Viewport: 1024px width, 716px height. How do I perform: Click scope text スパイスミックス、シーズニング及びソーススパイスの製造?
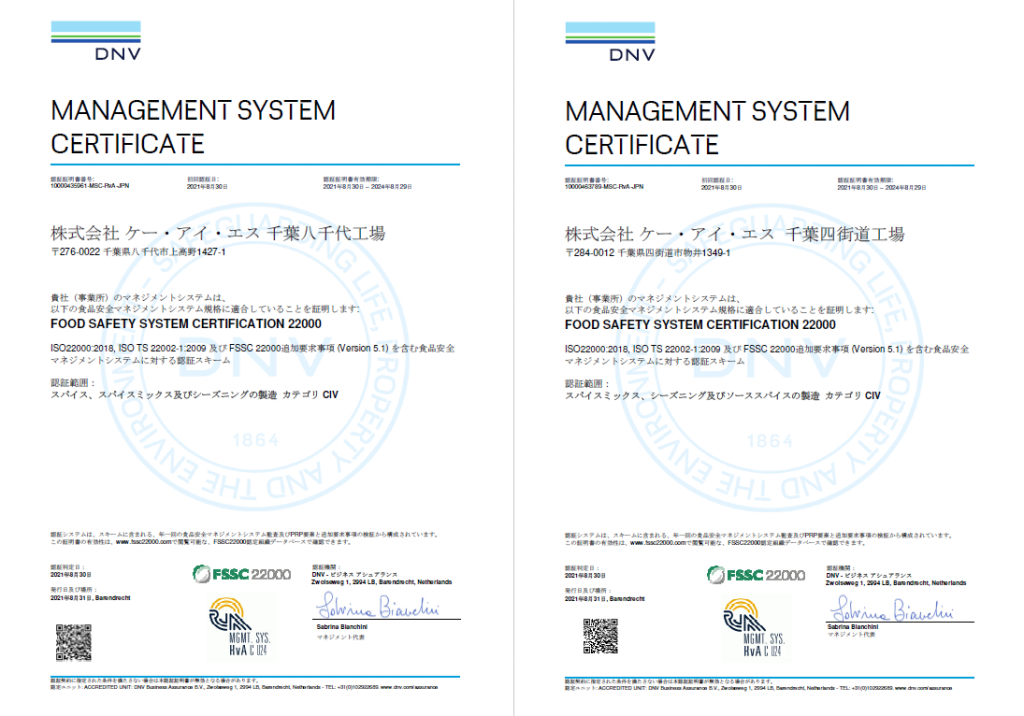point(692,395)
